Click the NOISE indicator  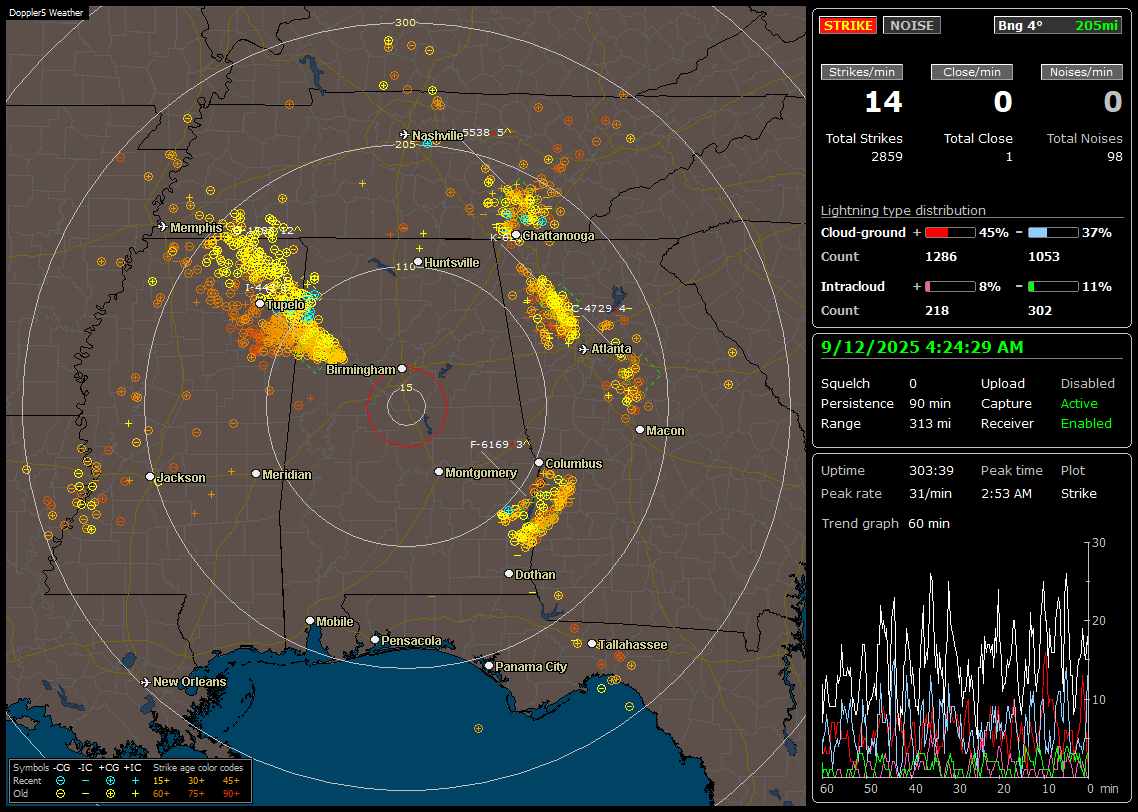pos(912,25)
